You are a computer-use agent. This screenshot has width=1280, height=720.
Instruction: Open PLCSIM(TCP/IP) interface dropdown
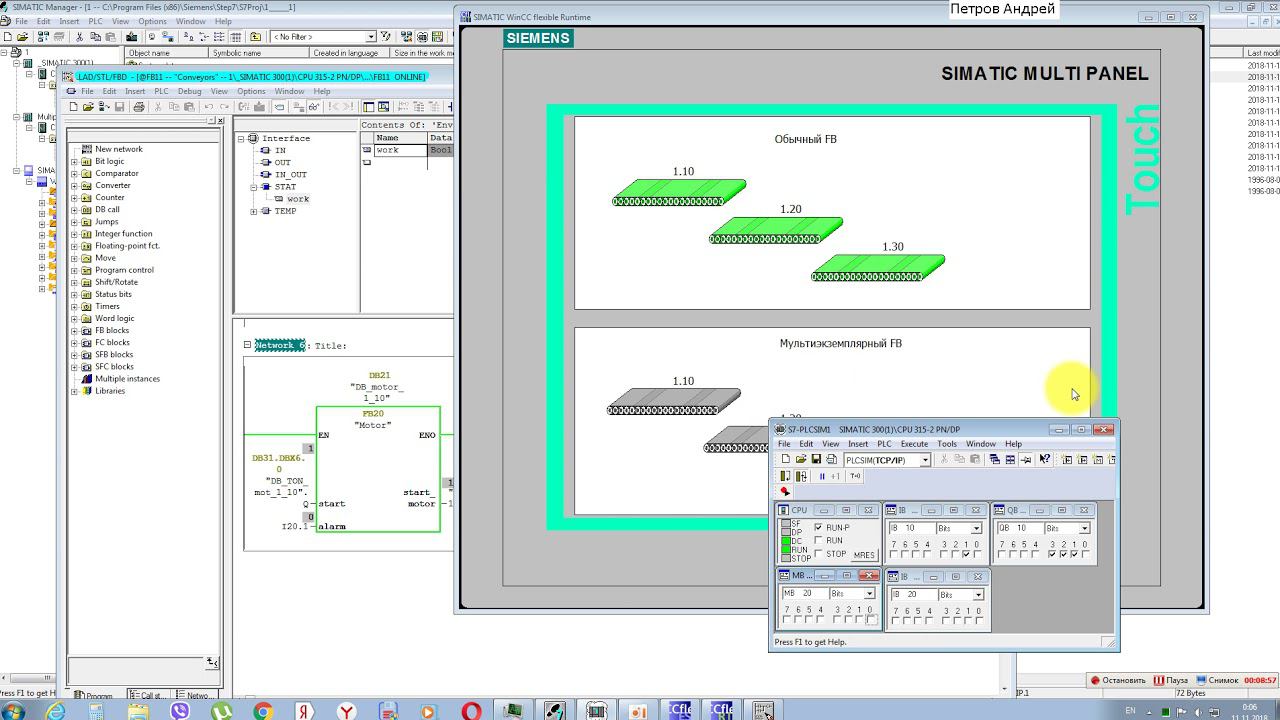(x=925, y=460)
